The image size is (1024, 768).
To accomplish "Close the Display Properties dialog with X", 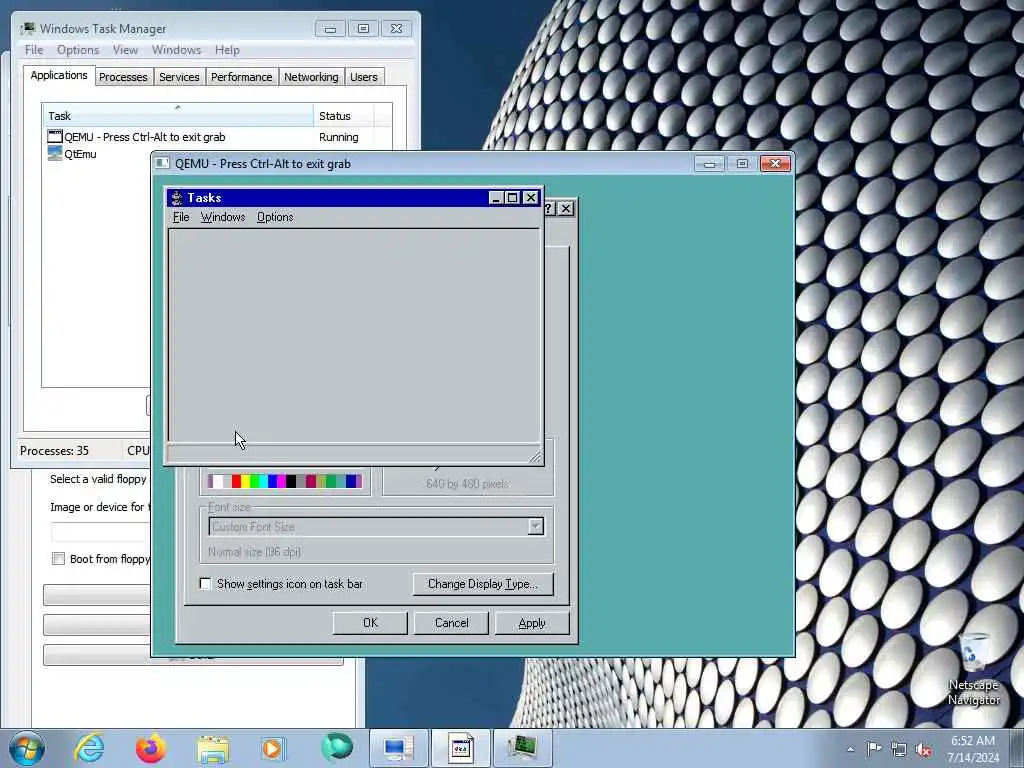I will 566,208.
